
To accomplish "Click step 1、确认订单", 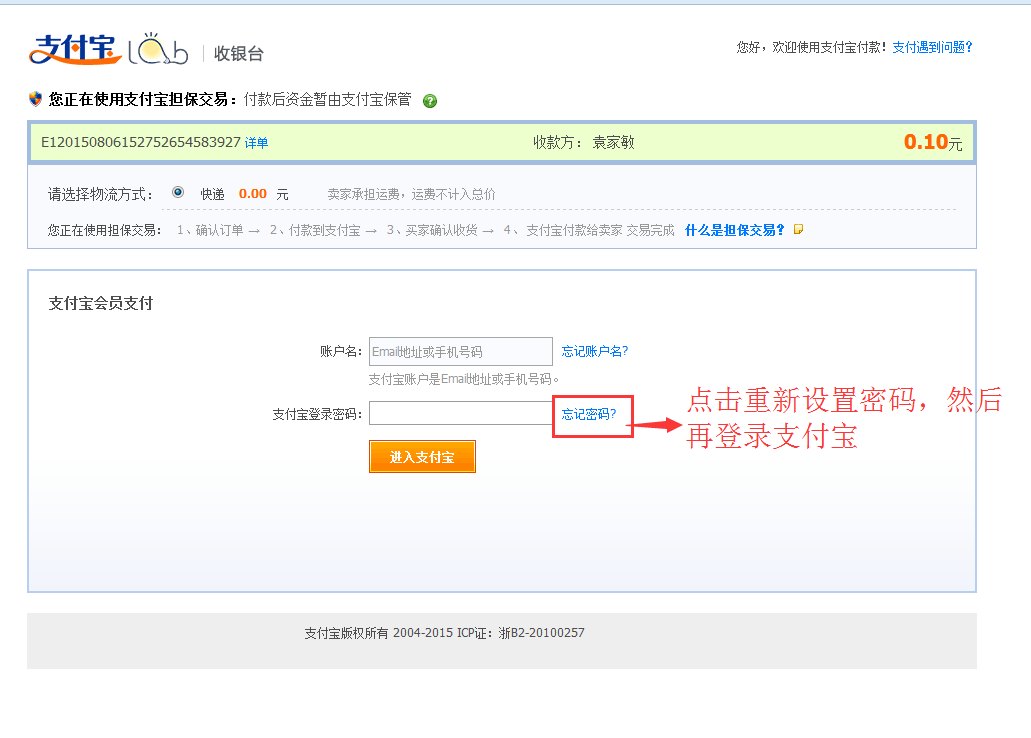I will (x=210, y=230).
